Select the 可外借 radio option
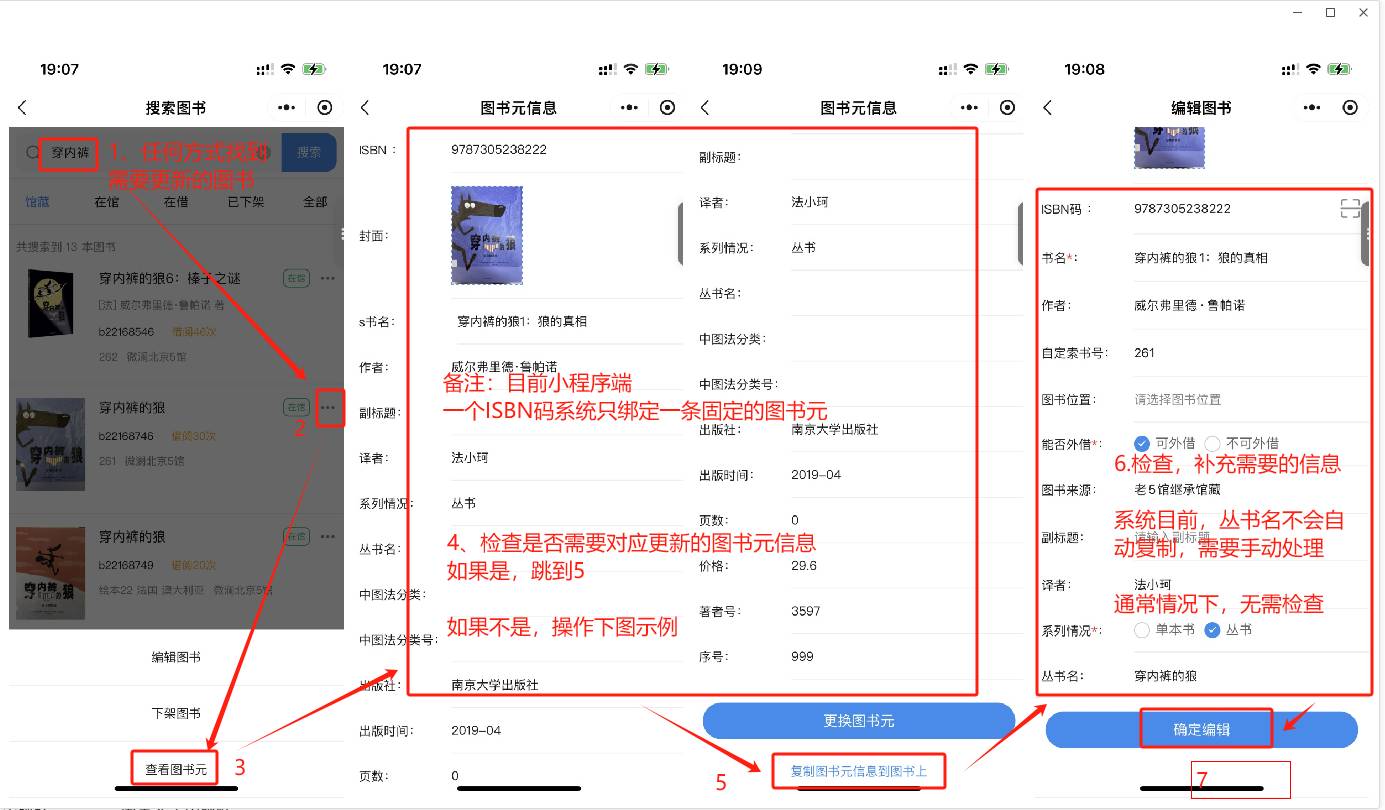This screenshot has width=1385, height=810. pos(1142,443)
